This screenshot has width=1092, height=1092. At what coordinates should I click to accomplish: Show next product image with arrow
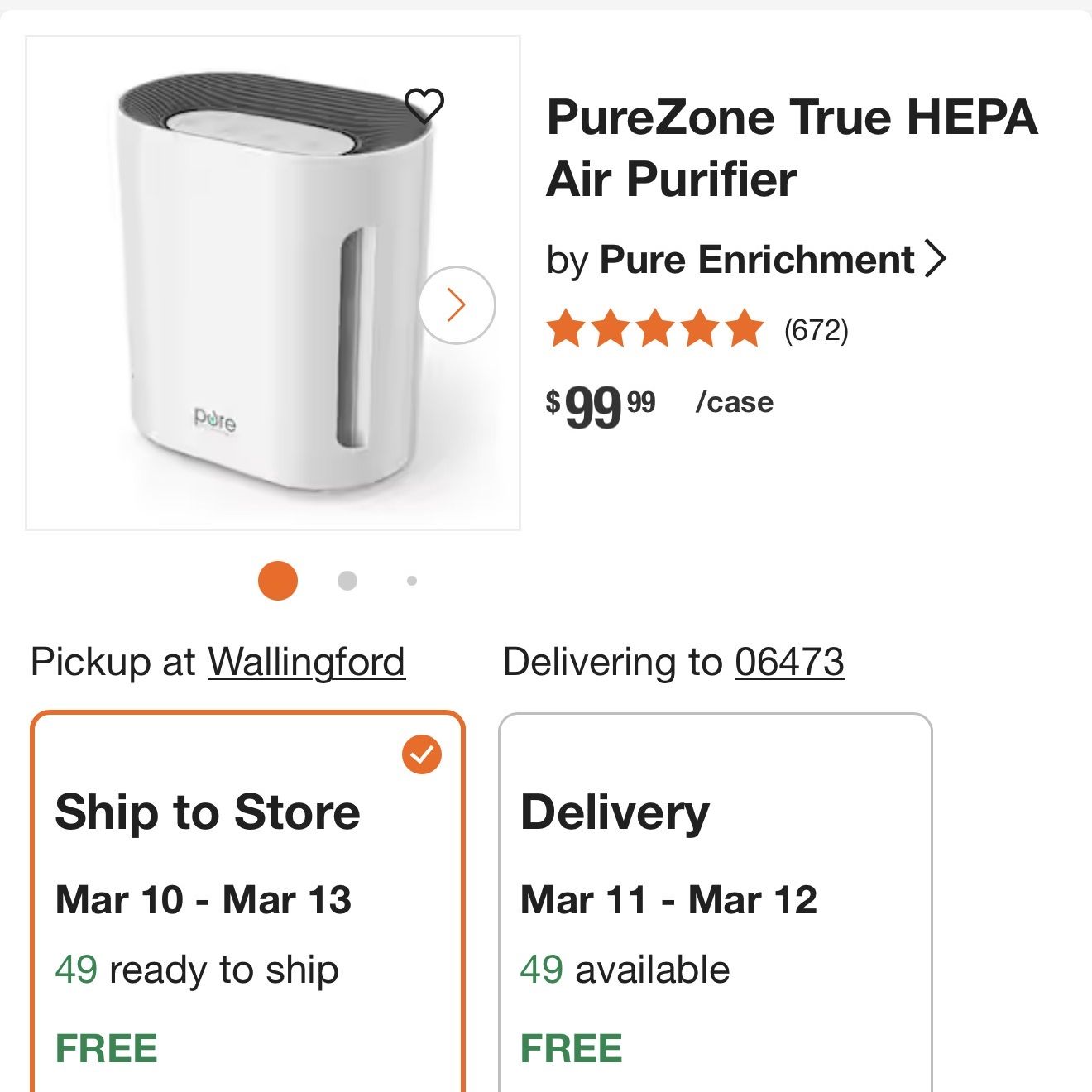point(457,305)
